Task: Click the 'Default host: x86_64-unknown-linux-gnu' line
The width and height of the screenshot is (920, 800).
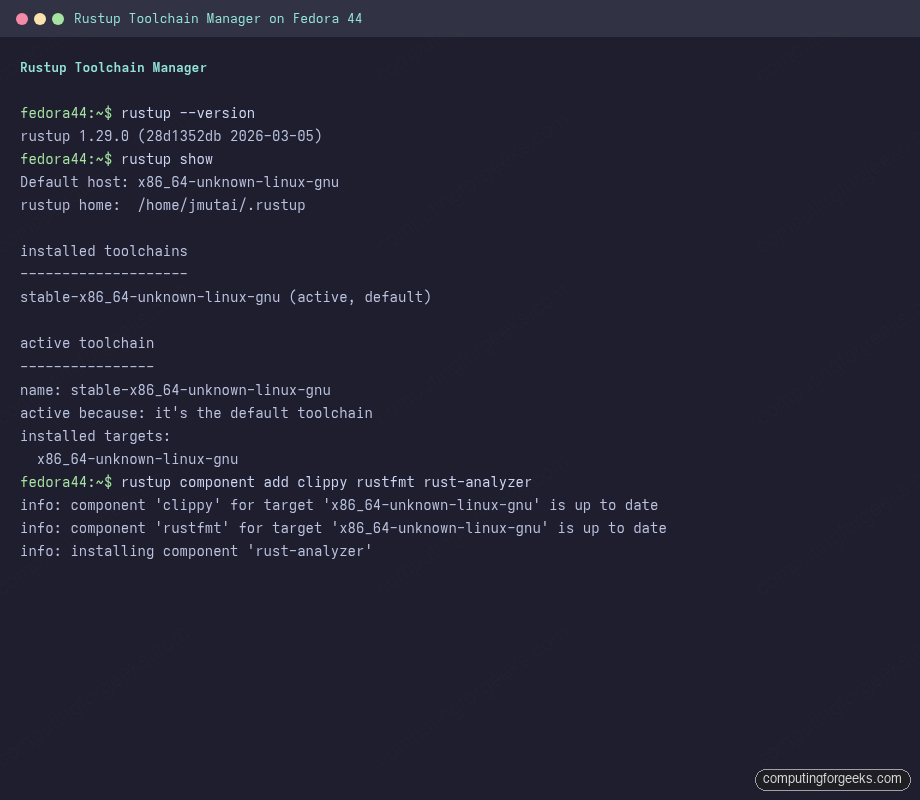Action: (180, 182)
